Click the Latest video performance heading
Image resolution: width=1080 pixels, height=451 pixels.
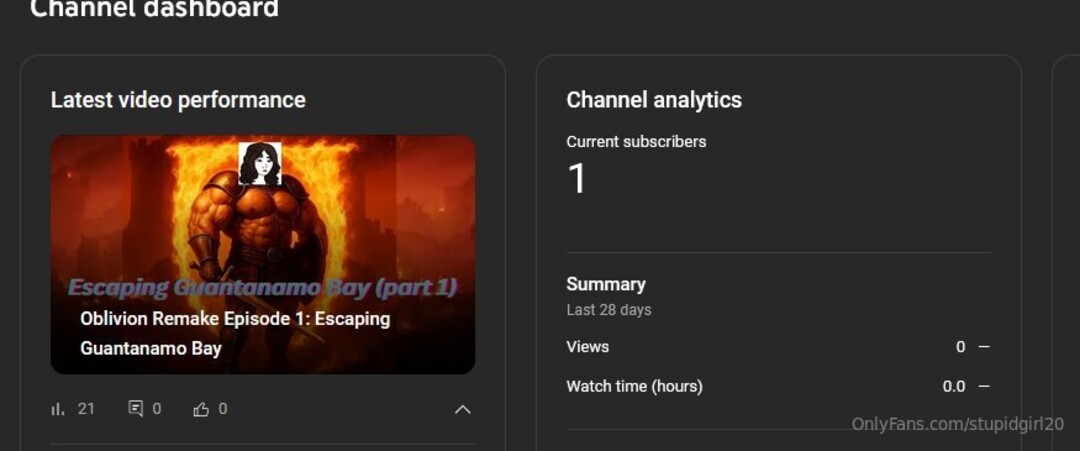click(x=178, y=100)
